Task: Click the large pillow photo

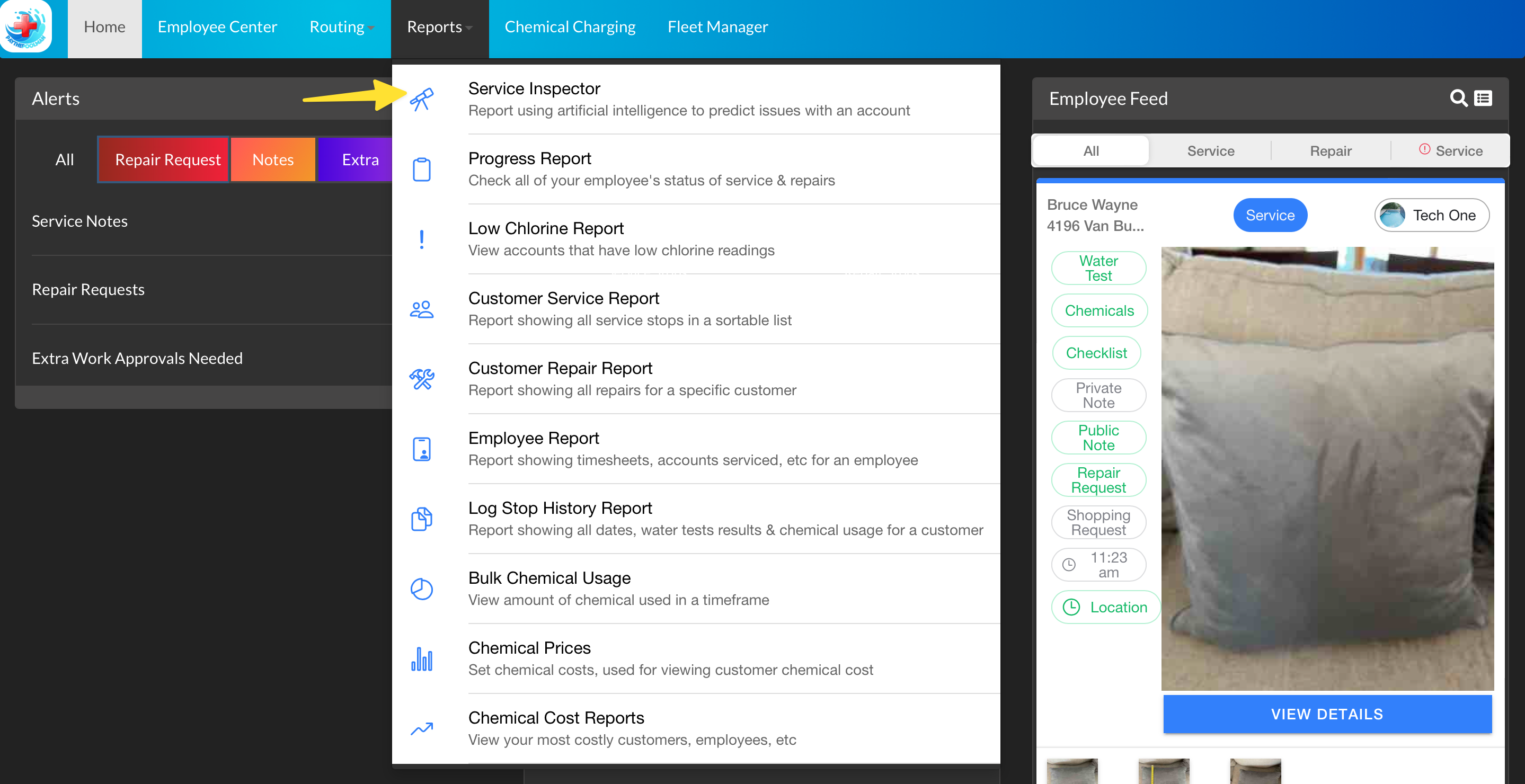Action: click(1327, 468)
